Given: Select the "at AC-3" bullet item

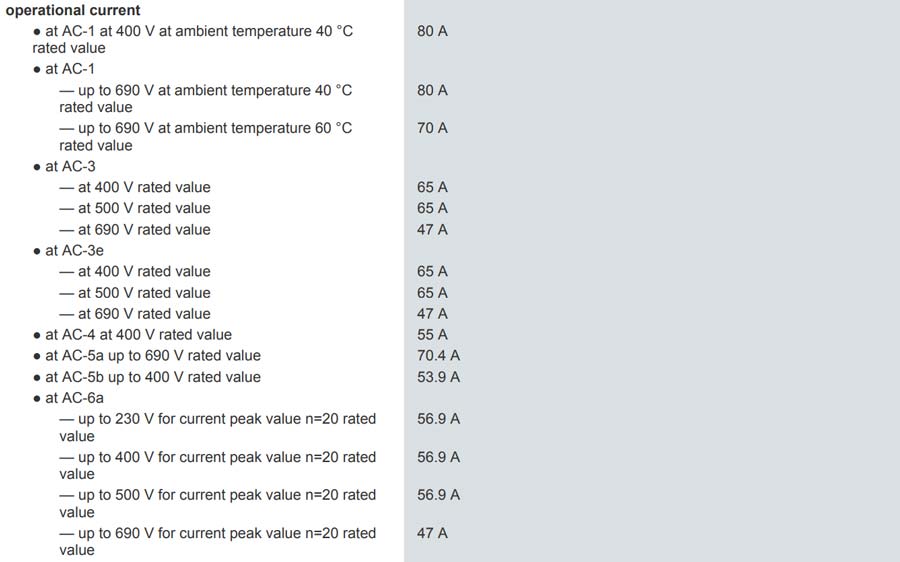Looking at the screenshot, I should 64,166.
